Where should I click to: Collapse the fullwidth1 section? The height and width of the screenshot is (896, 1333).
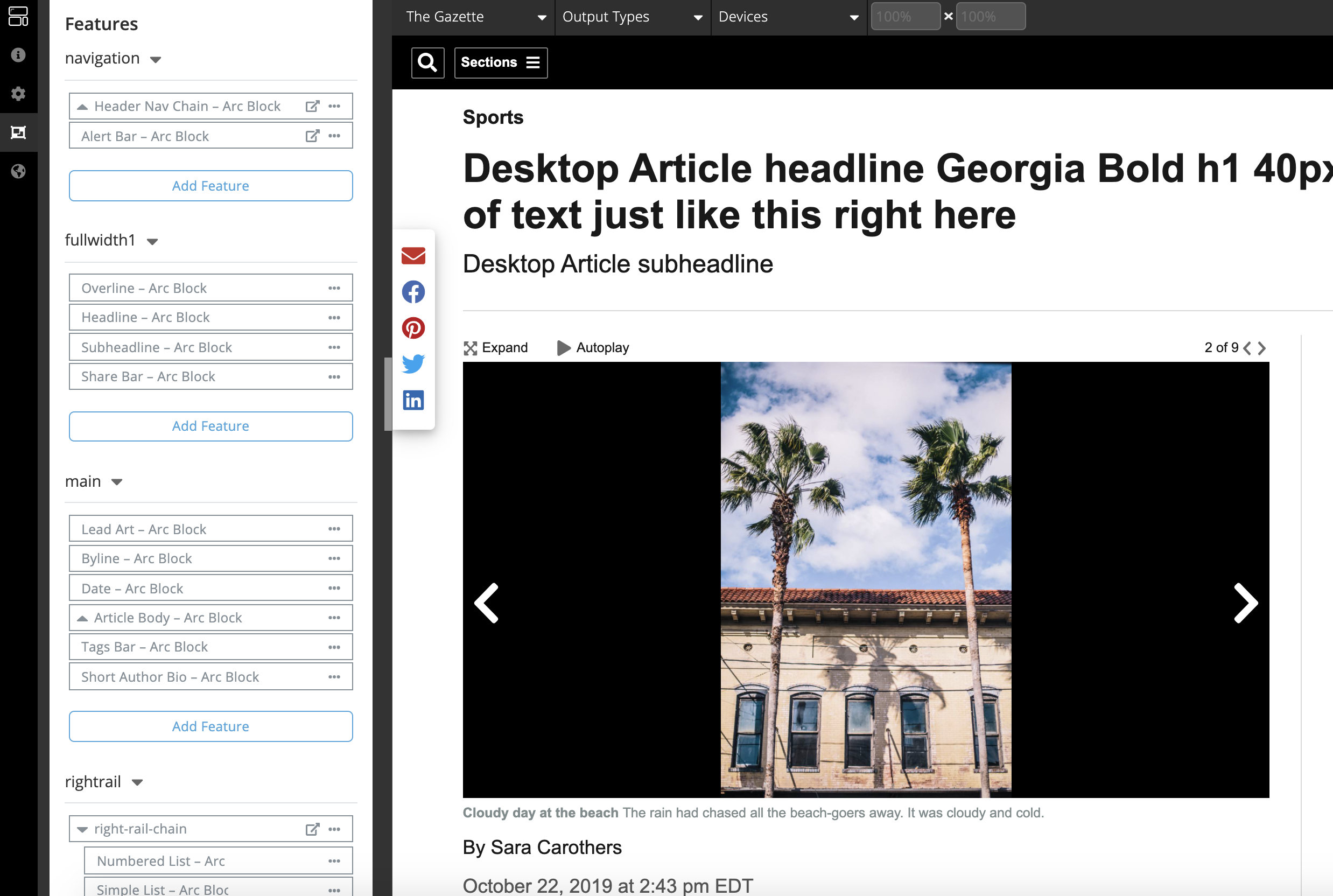coord(152,241)
